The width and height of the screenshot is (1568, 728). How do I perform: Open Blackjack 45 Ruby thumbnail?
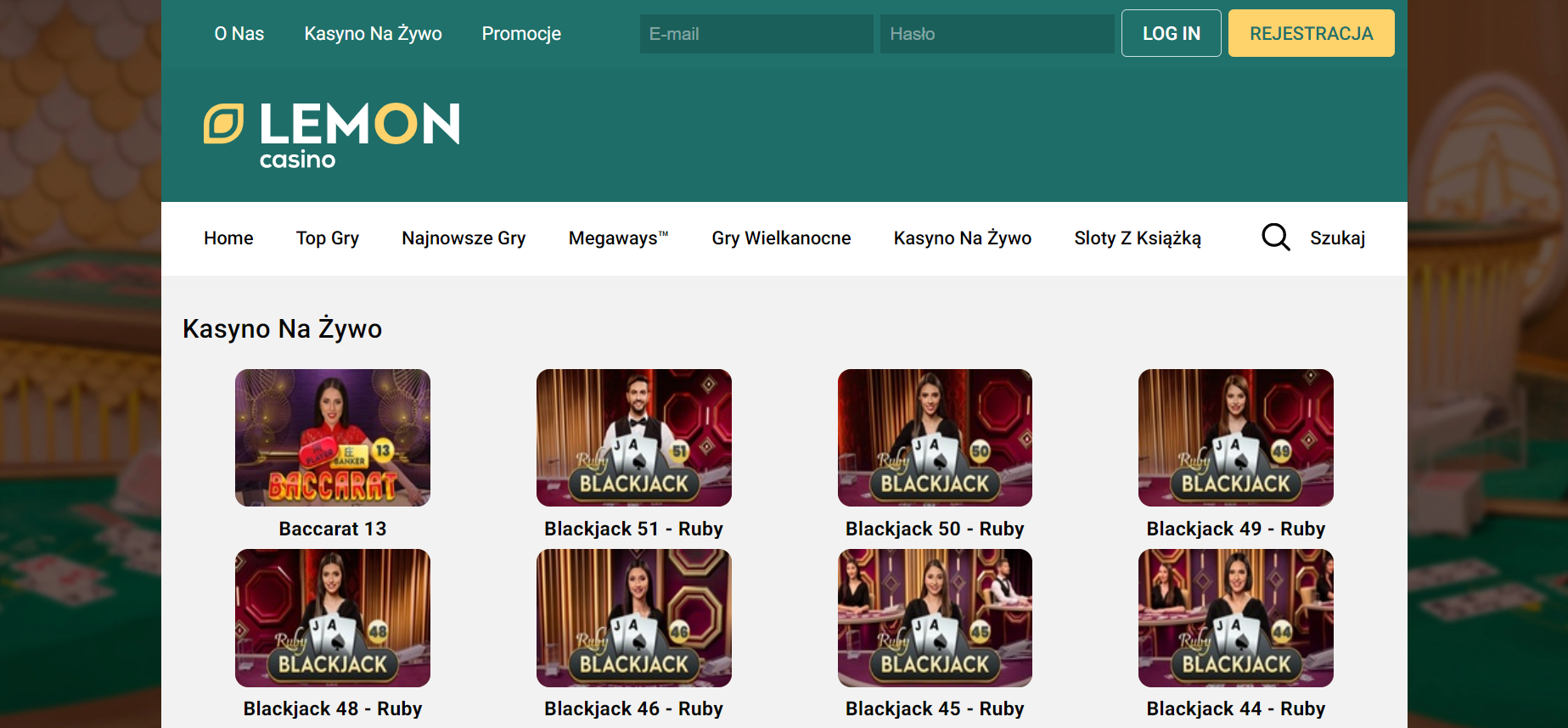(935, 618)
